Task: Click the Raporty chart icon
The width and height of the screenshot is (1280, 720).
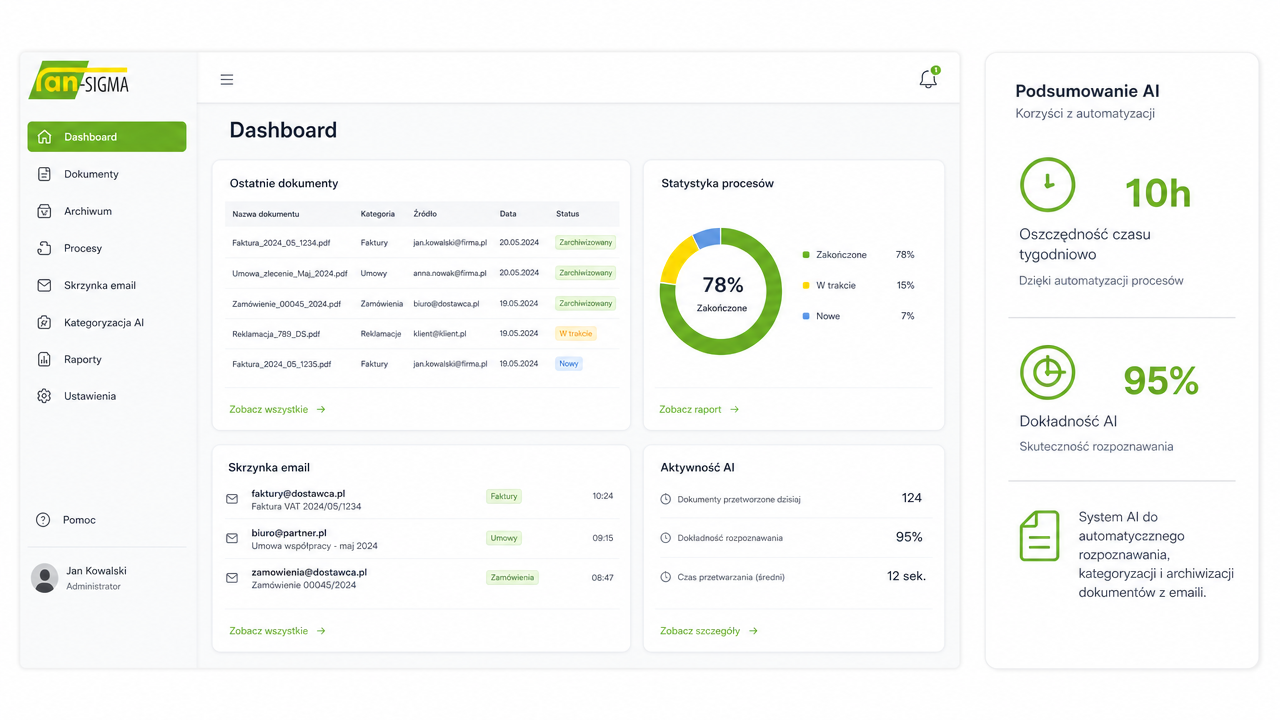Action: pos(44,359)
